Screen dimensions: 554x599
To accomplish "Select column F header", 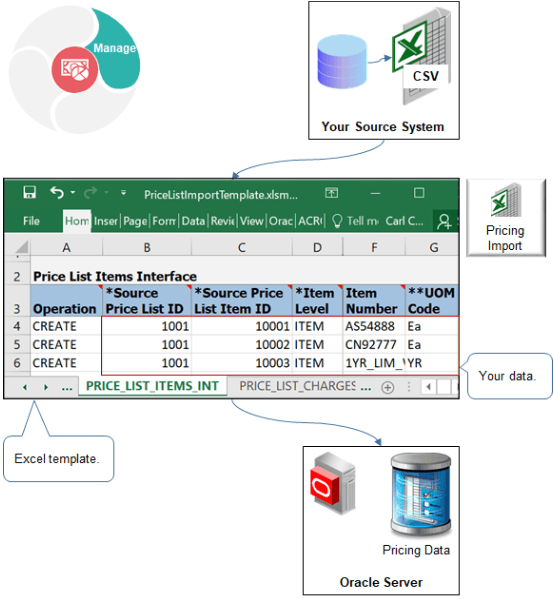I will 374,248.
